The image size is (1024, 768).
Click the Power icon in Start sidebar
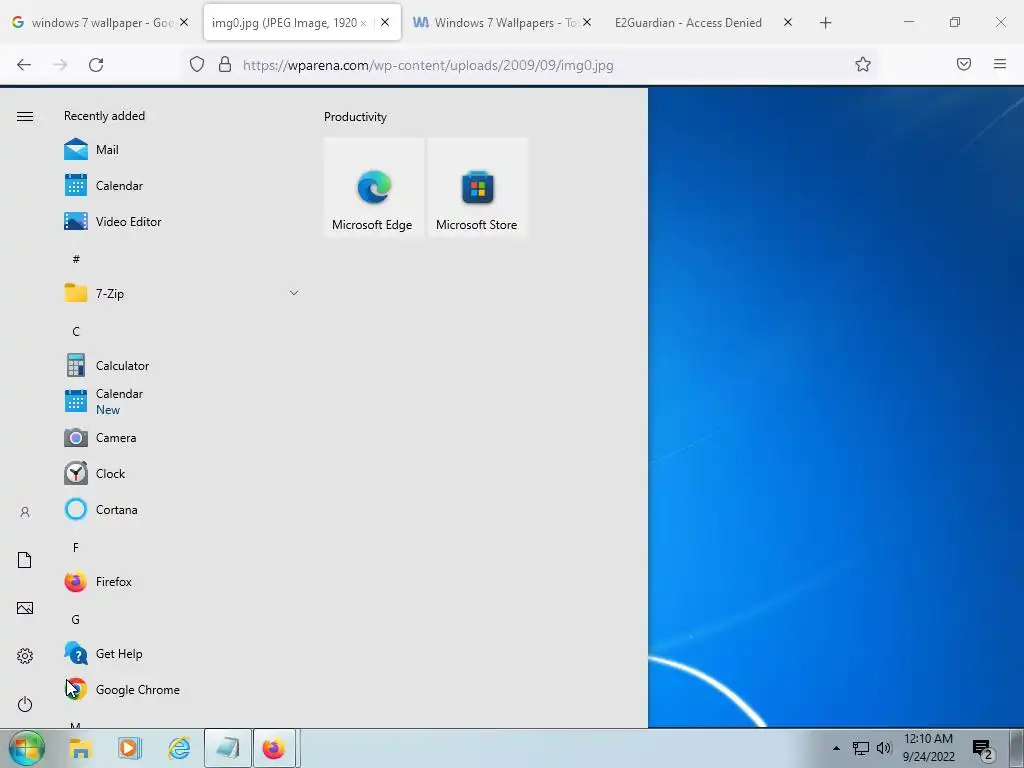pos(25,704)
